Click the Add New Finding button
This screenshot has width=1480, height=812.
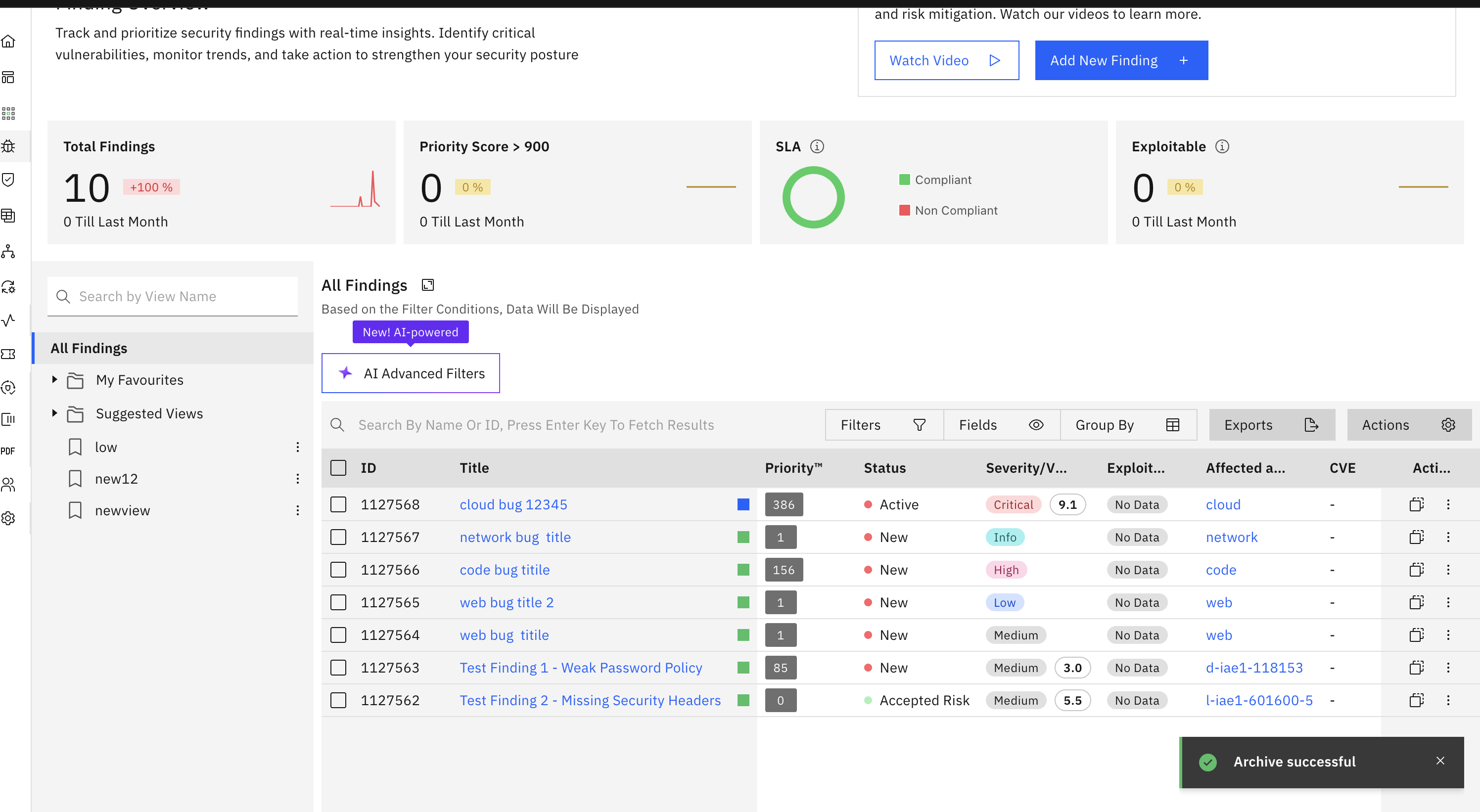point(1121,60)
